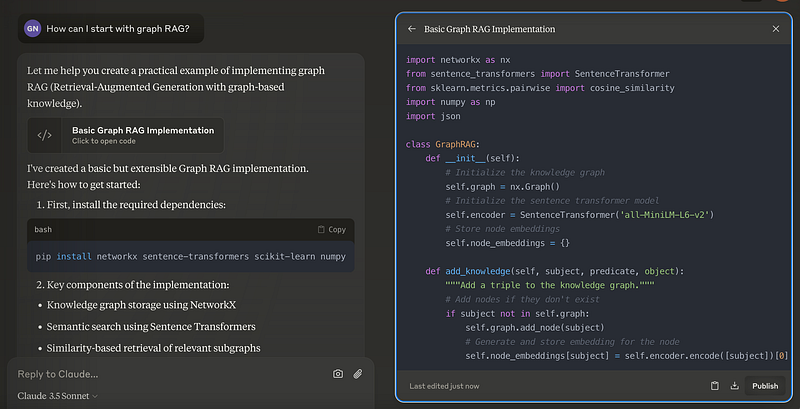Click the 'import json' code line

coord(433,116)
